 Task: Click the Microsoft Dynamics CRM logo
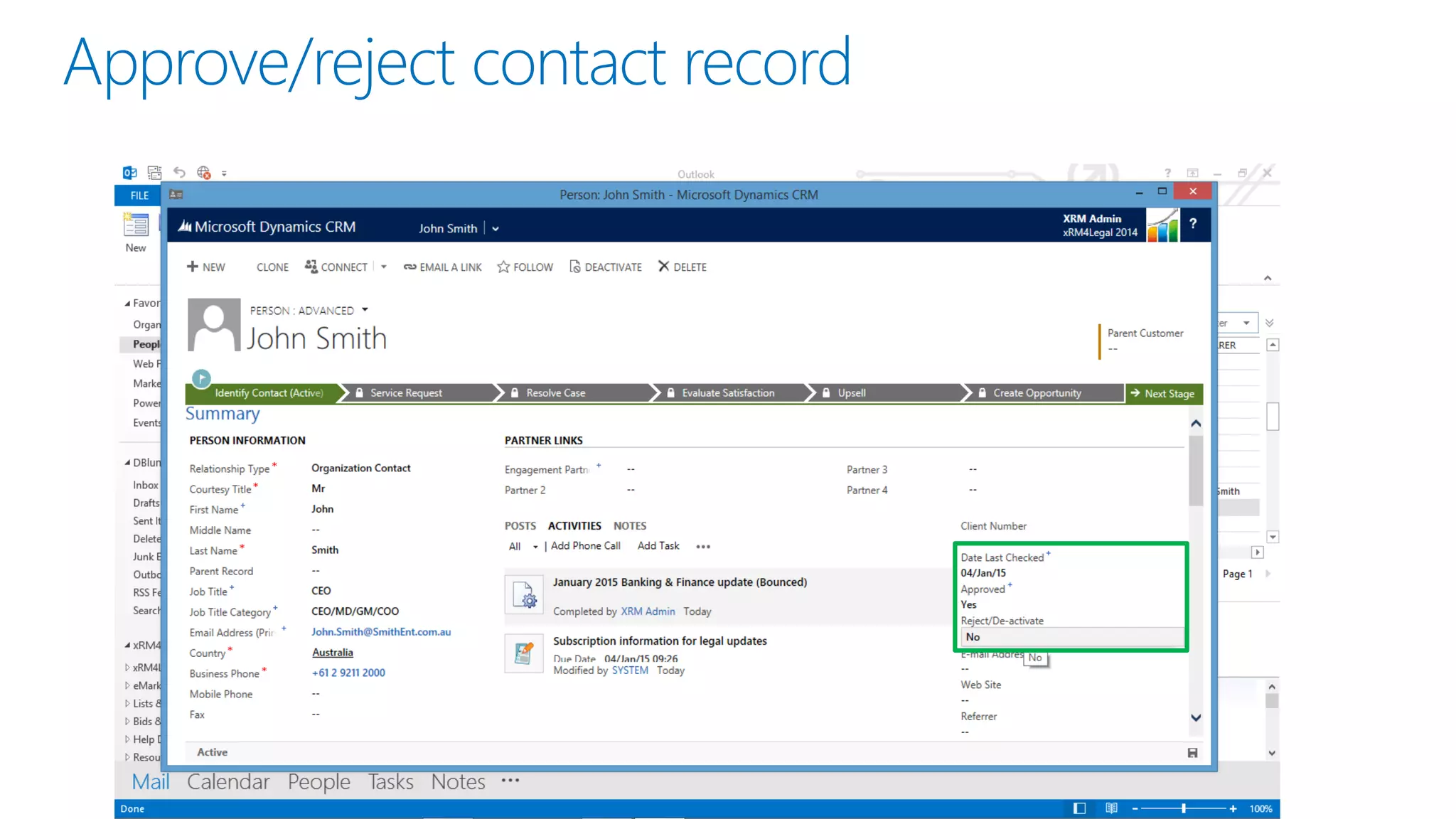(267, 227)
